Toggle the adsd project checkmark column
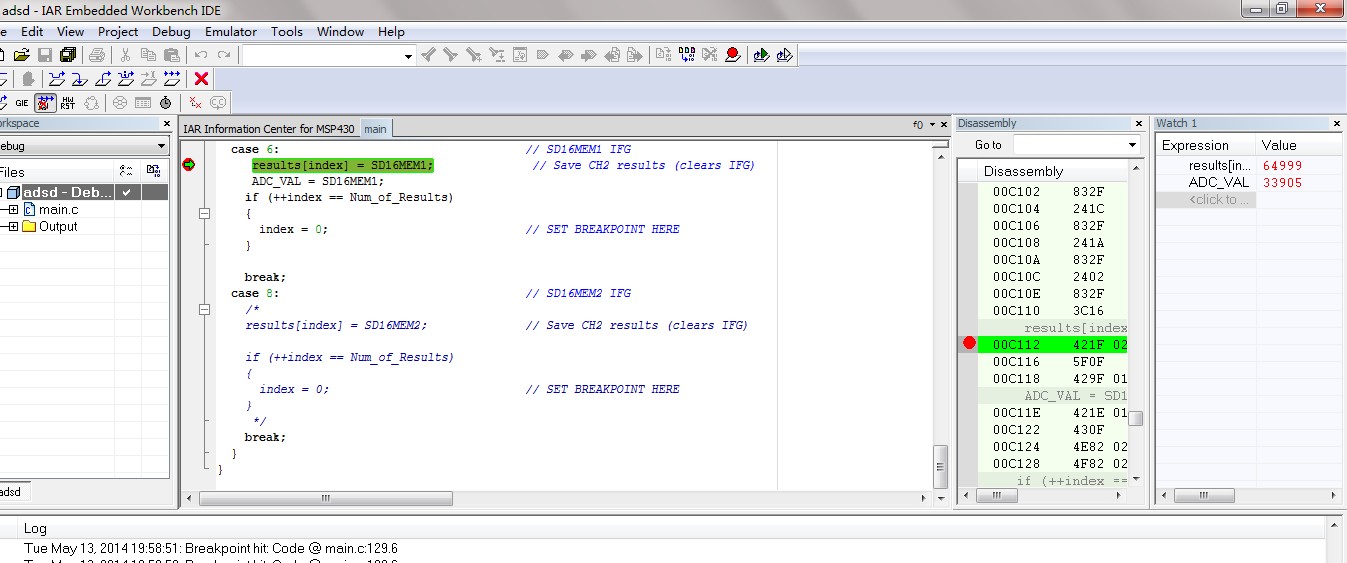This screenshot has height=563, width=1347. (x=127, y=192)
